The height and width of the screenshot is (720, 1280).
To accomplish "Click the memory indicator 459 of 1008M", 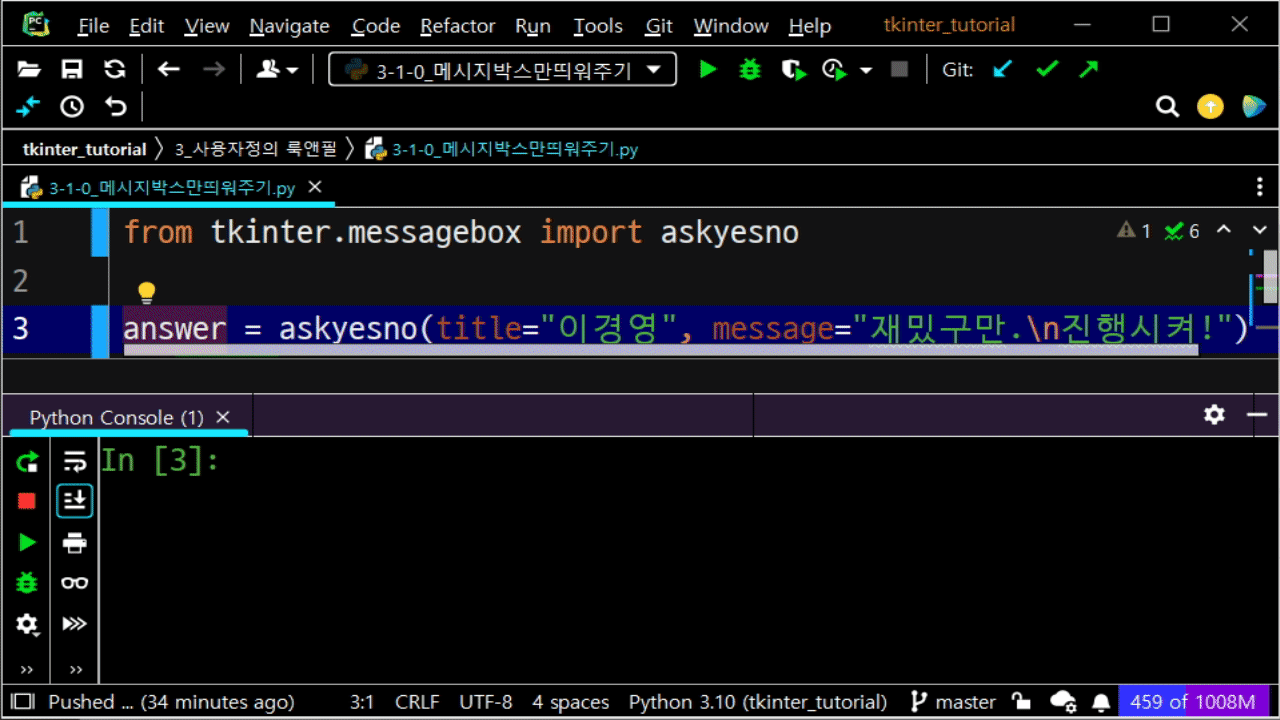I will [1192, 702].
